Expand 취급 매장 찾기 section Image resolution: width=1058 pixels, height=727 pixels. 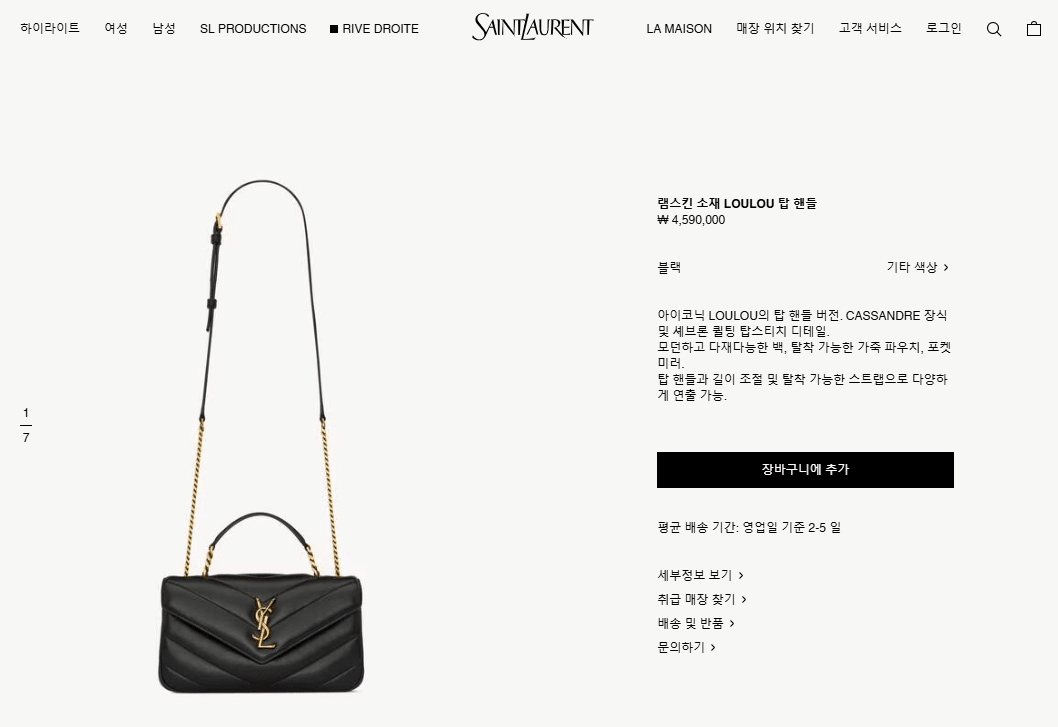point(702,599)
